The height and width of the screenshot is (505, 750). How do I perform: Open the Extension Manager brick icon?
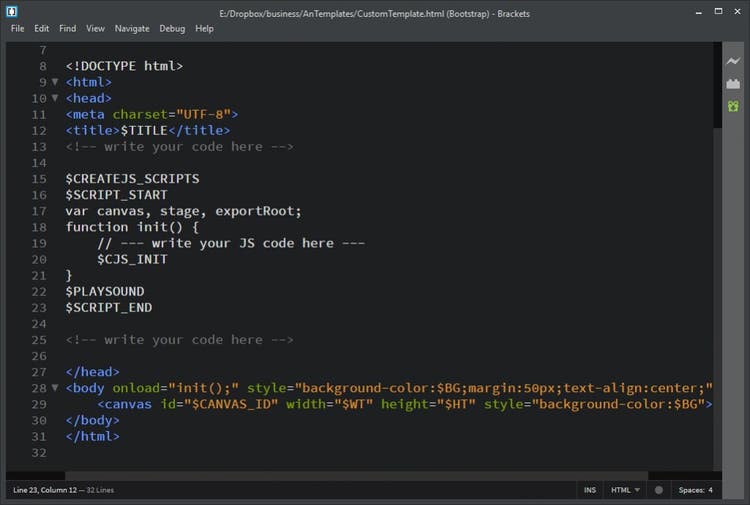733,84
